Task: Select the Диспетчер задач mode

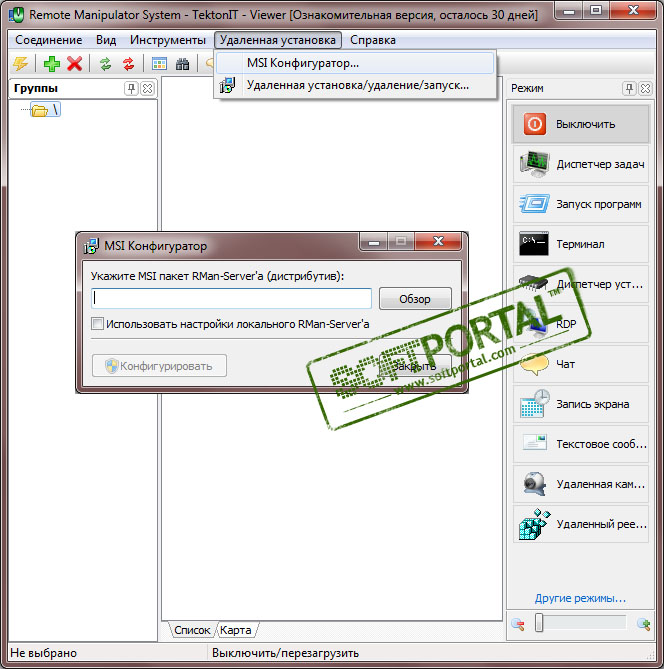Action: (580, 164)
